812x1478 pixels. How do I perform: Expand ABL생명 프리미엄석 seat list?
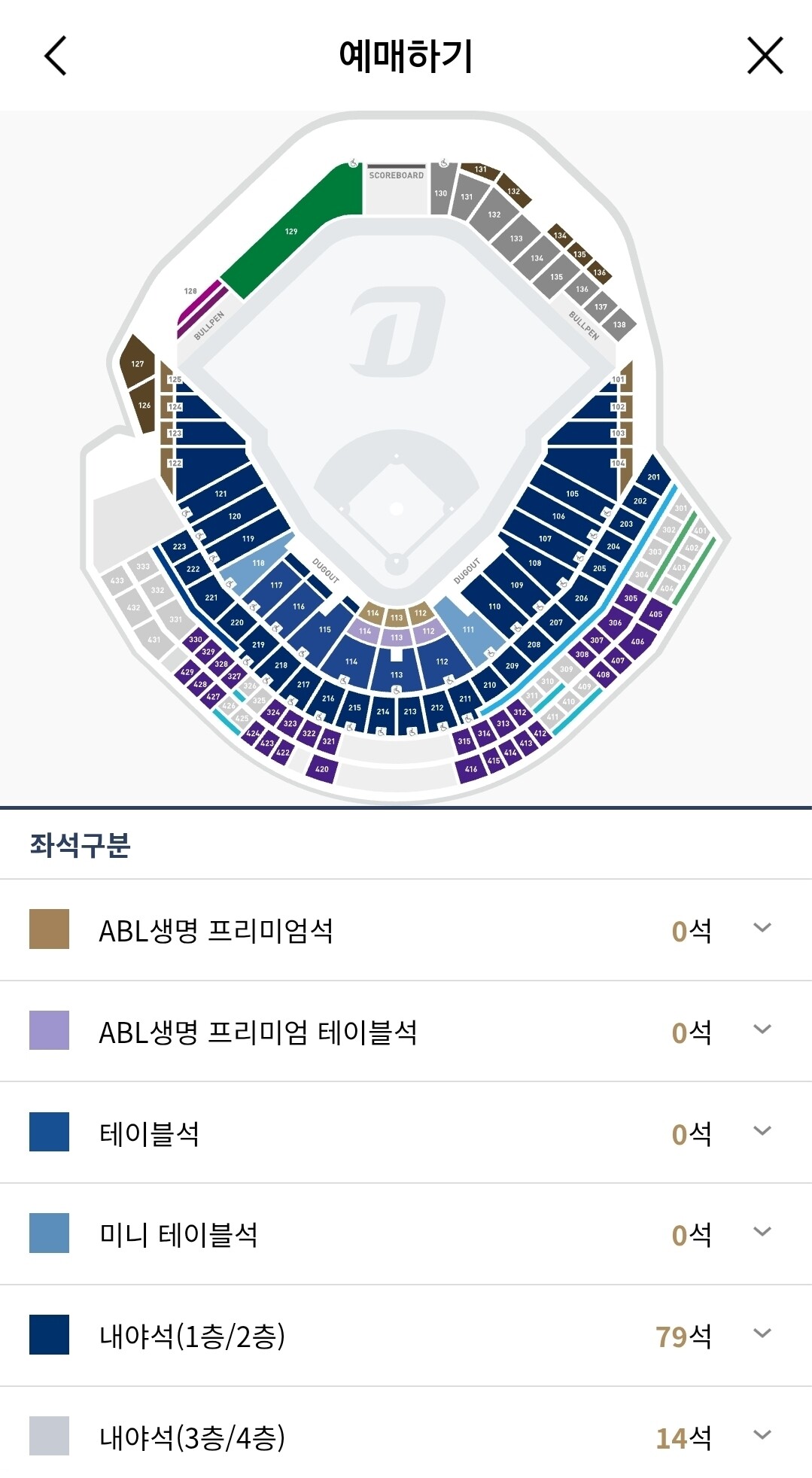[762, 929]
